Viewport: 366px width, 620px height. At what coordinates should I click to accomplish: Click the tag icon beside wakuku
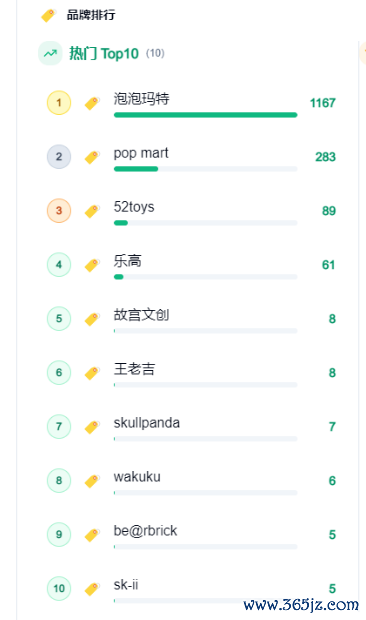click(92, 481)
